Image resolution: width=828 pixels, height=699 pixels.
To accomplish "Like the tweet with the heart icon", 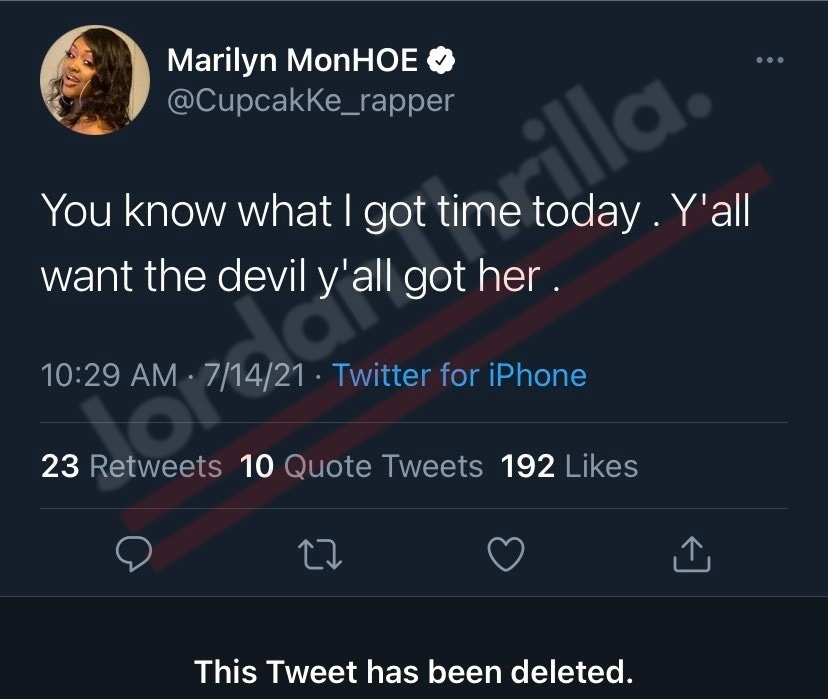I will click(x=506, y=554).
